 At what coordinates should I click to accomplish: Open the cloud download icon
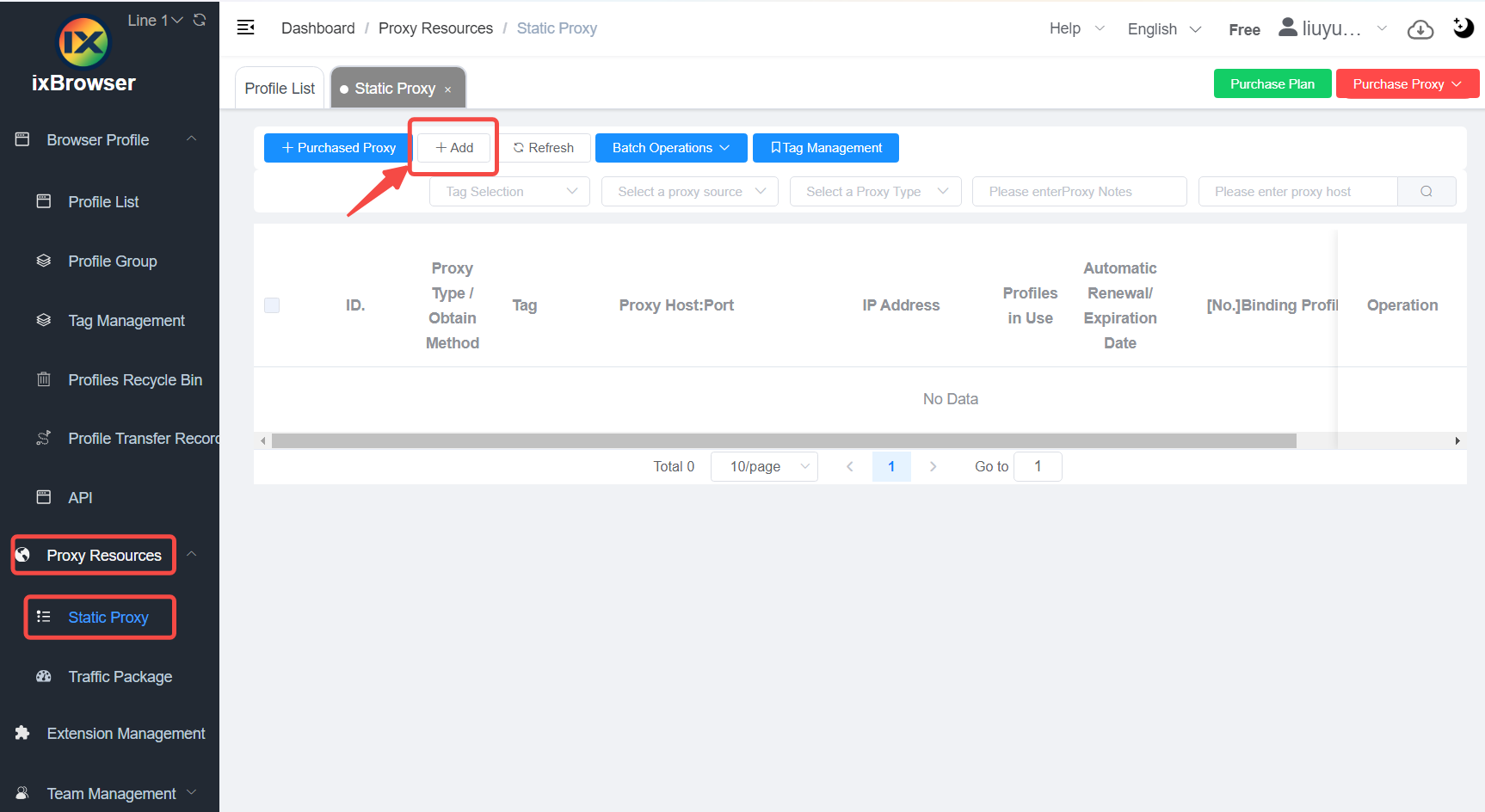[x=1420, y=29]
